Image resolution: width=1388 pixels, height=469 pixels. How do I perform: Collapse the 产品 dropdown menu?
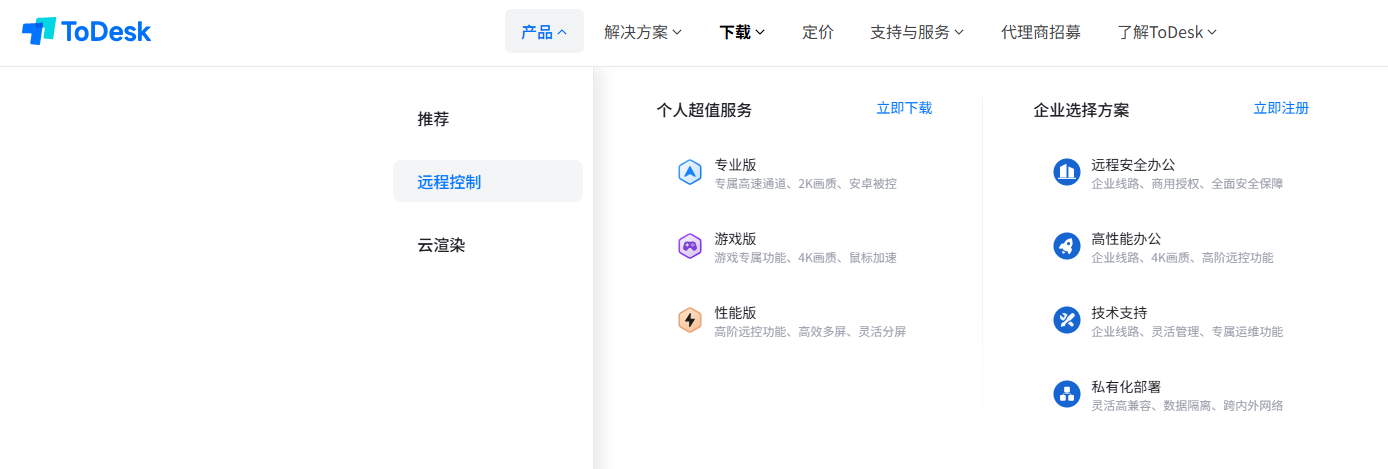544,32
